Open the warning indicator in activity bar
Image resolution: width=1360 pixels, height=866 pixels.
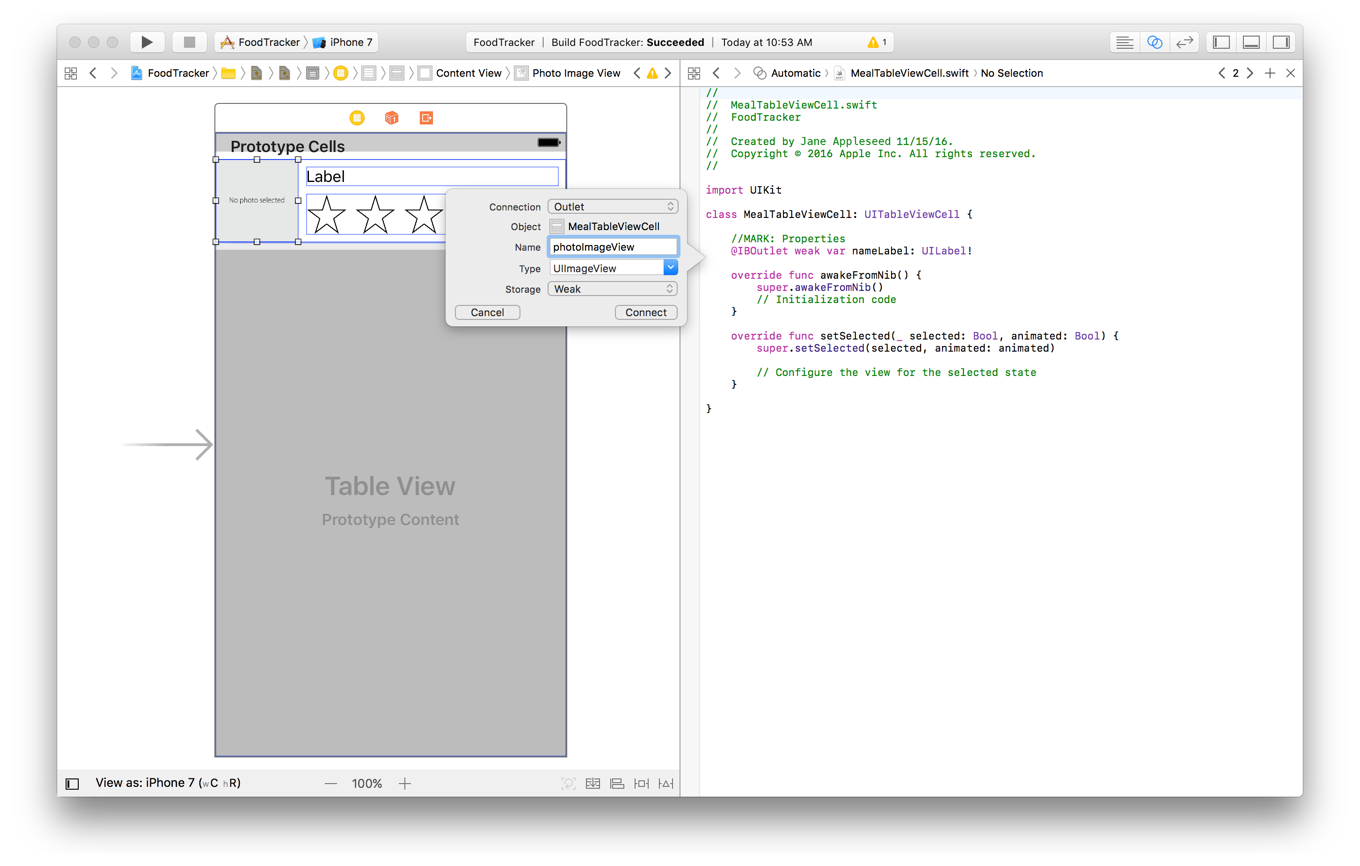[877, 42]
